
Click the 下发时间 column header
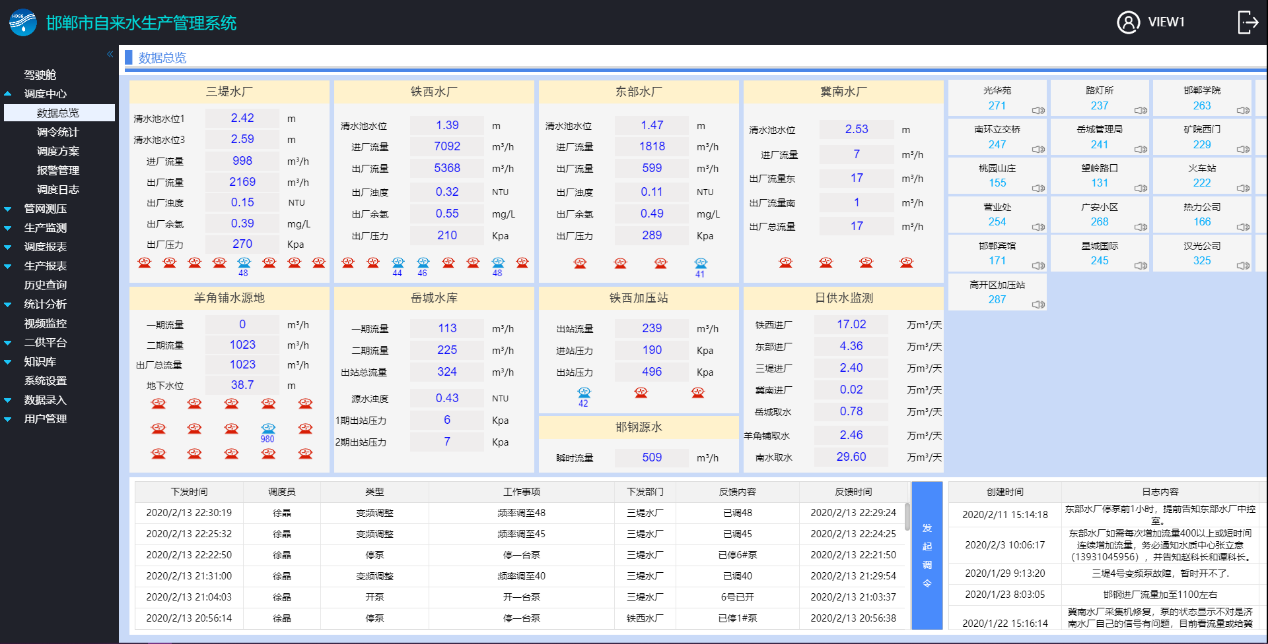(x=189, y=492)
